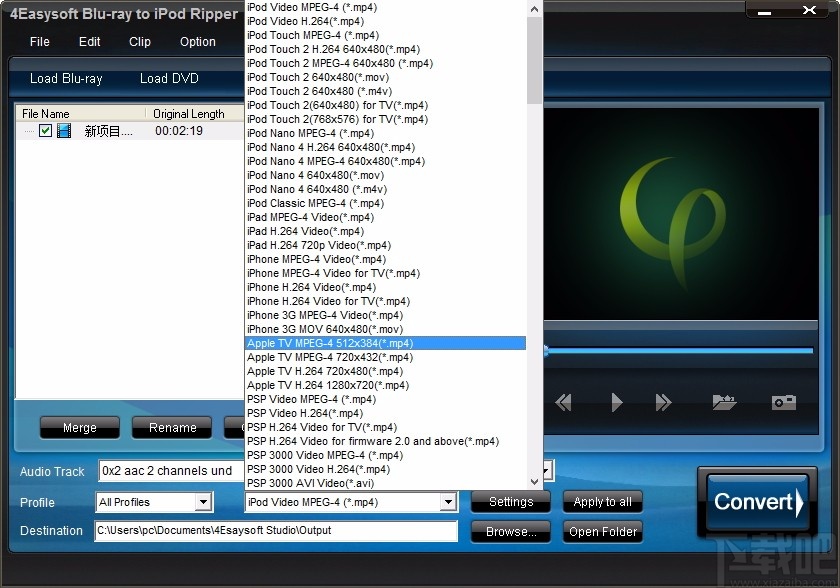Viewport: 840px width, 588px height.
Task: Uncheck the 新项目 file checkbox
Action: [x=45, y=130]
